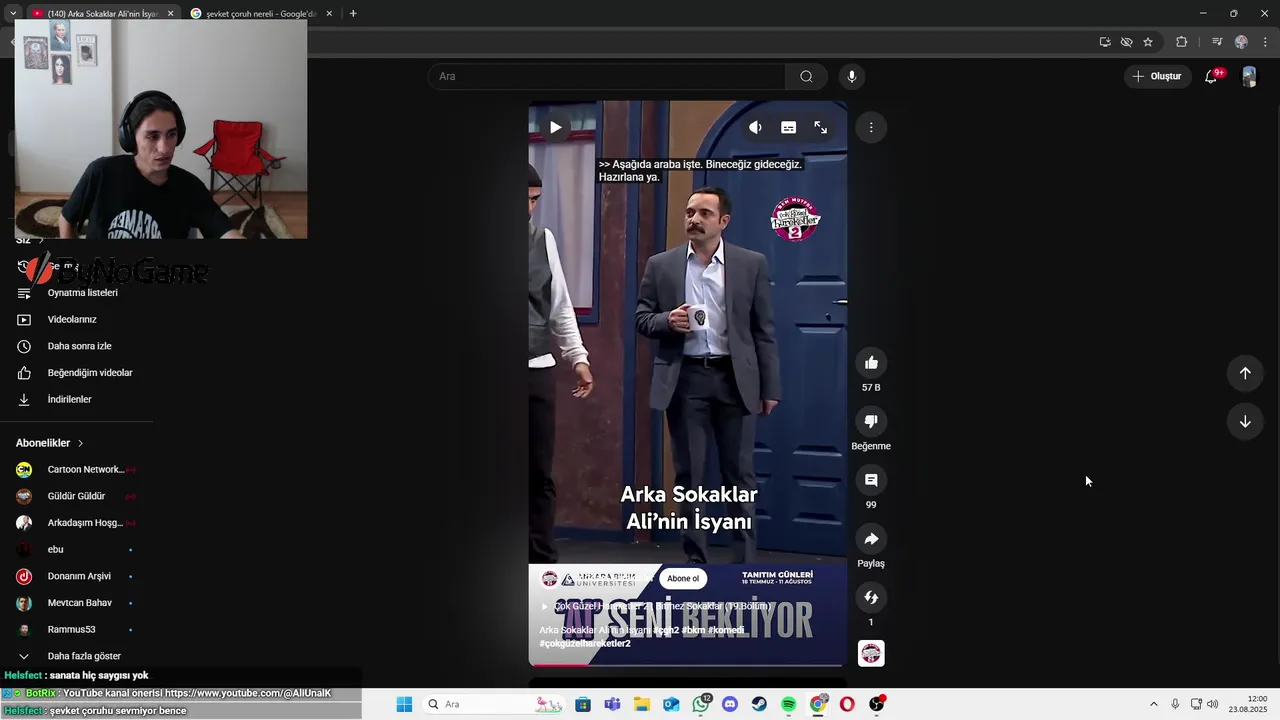Go to the previous Short with up arrow

[x=1245, y=373]
